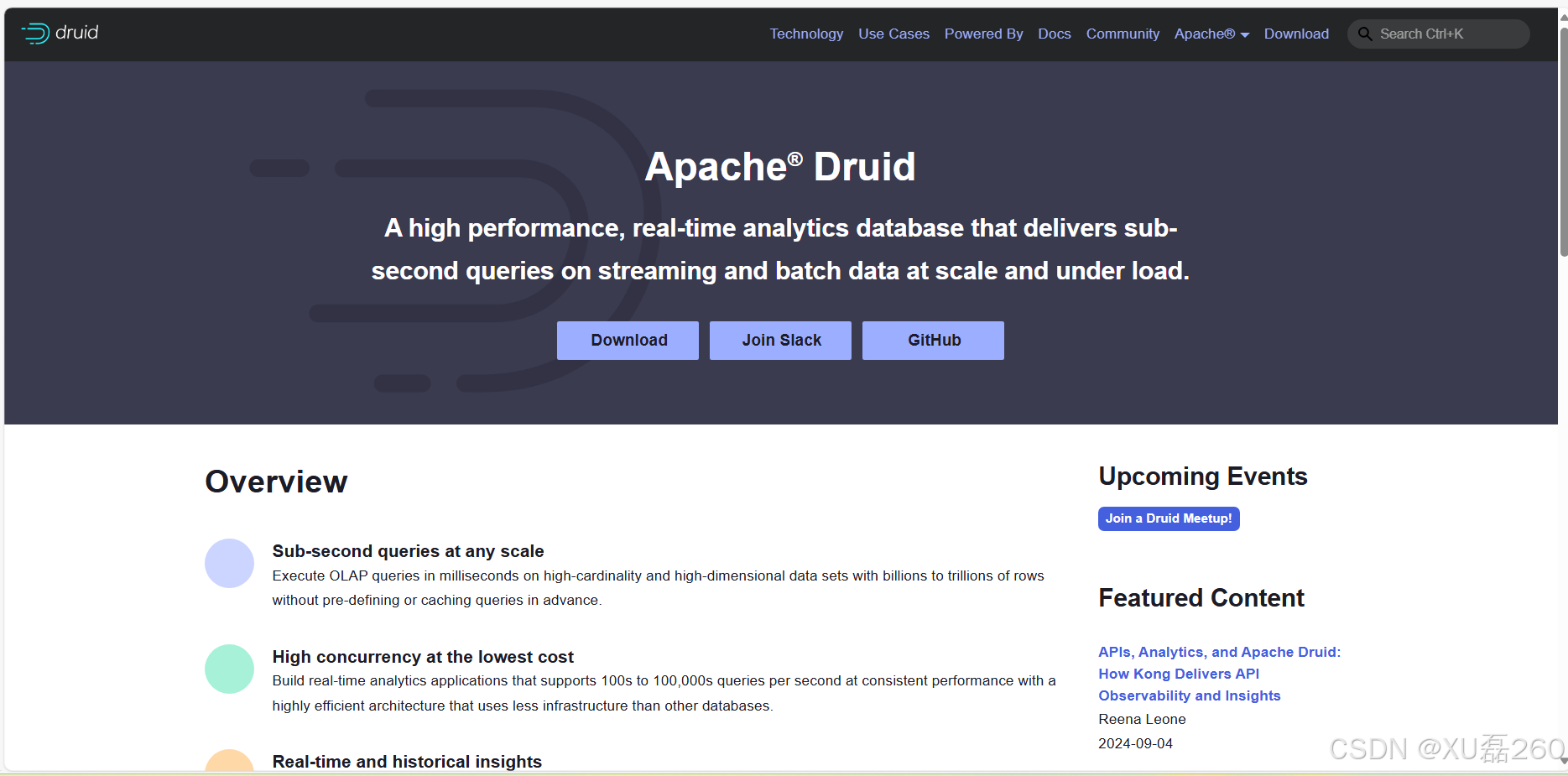
Task: Click the page vertical scrollbar thumb
Action: [x=1563, y=141]
